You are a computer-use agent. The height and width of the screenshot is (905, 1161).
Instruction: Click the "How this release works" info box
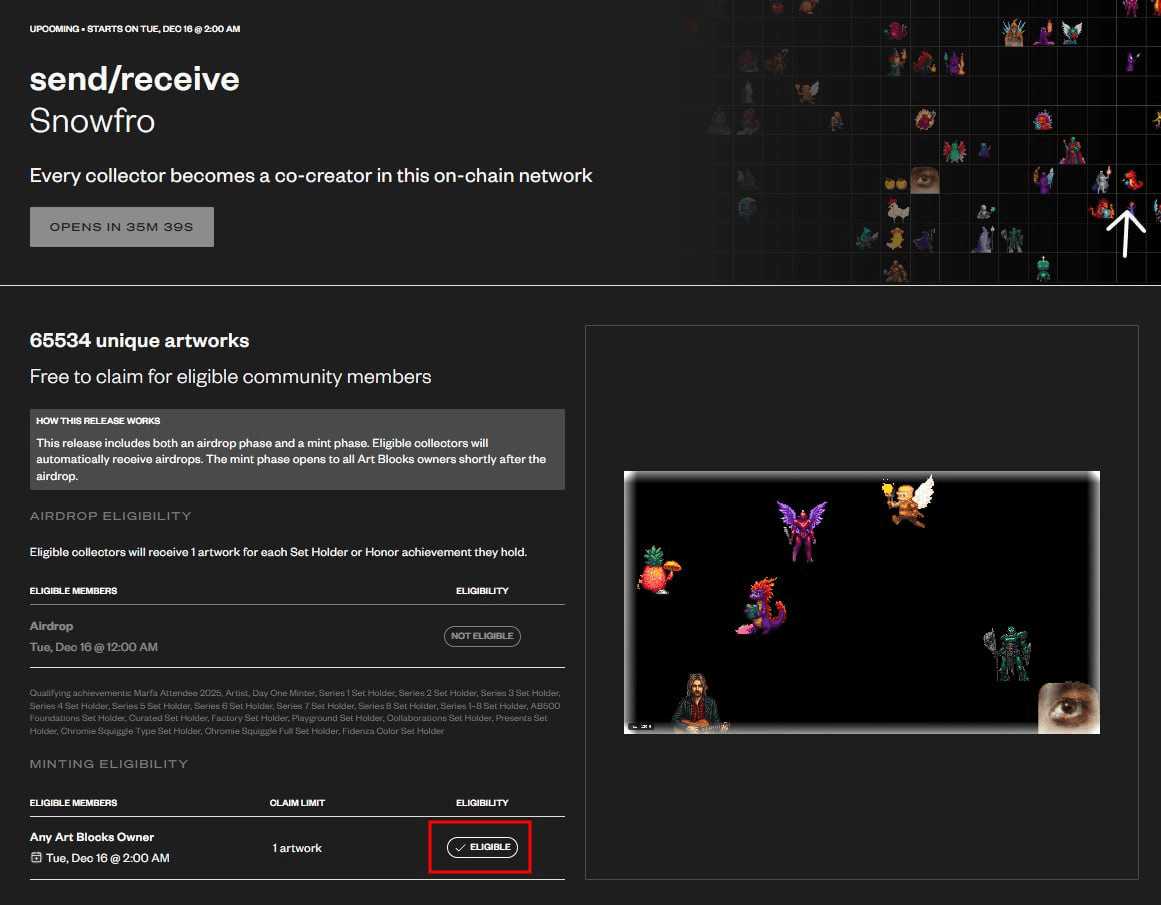[297, 449]
